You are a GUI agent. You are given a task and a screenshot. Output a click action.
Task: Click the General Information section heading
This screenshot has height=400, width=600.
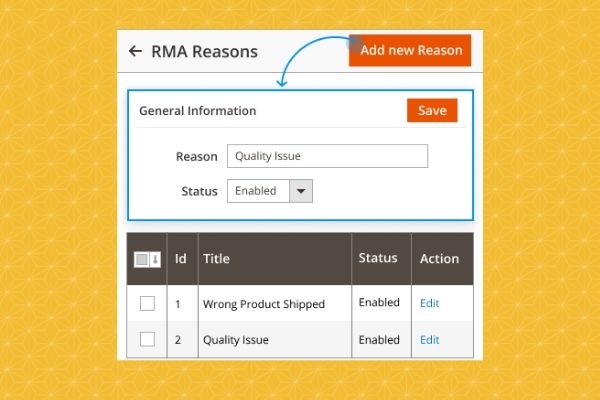pyautogui.click(x=197, y=111)
